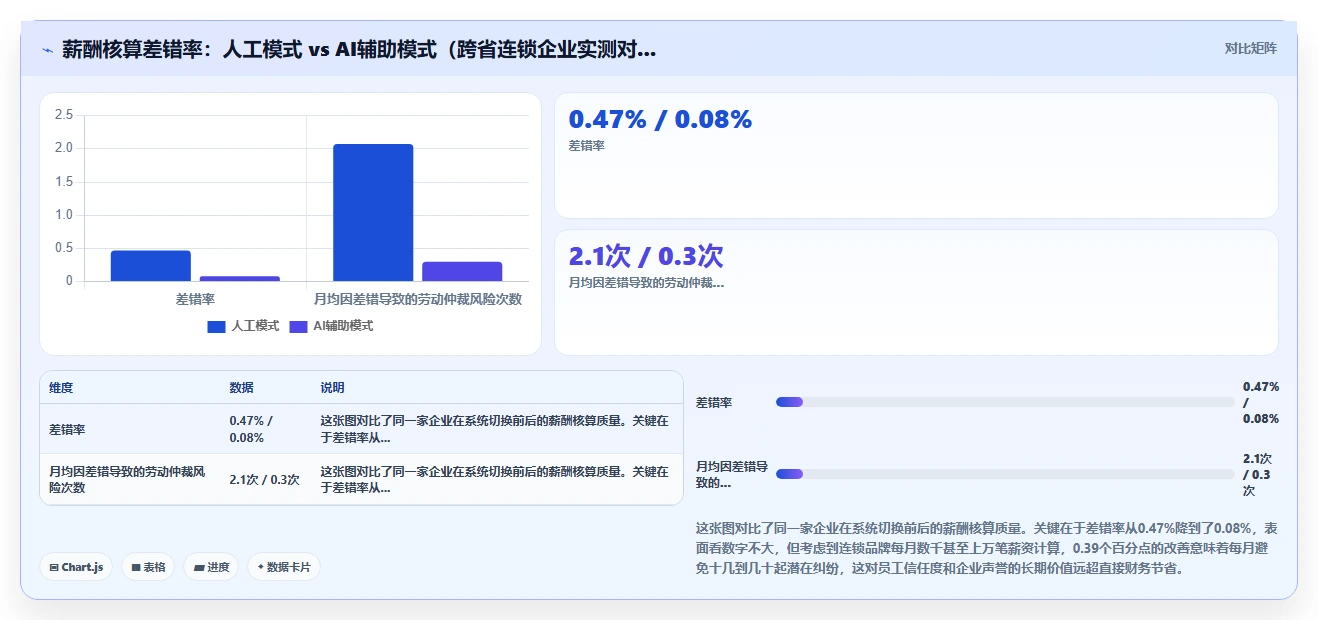Click the 数据 column header

241,388
